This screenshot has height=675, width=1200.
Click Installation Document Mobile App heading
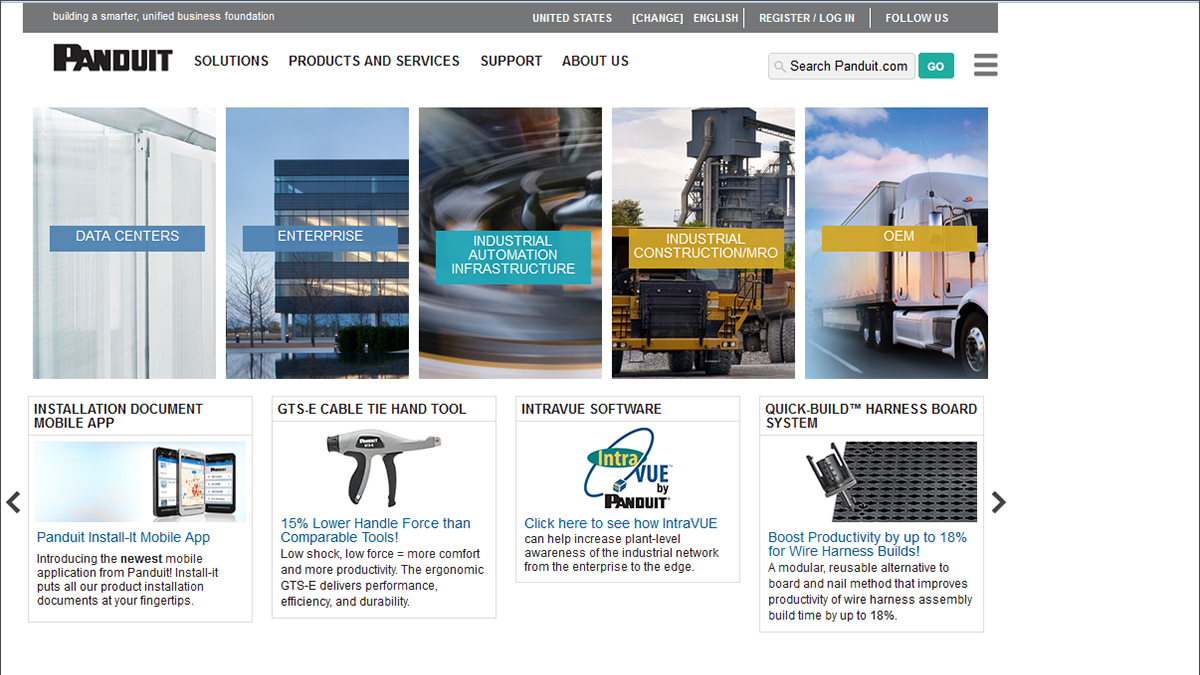[x=118, y=416]
